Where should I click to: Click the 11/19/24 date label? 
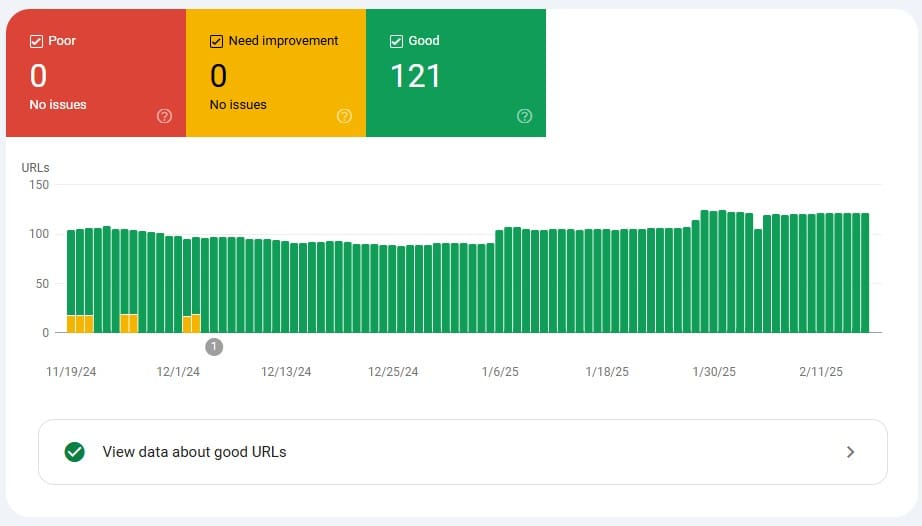pyautogui.click(x=71, y=372)
